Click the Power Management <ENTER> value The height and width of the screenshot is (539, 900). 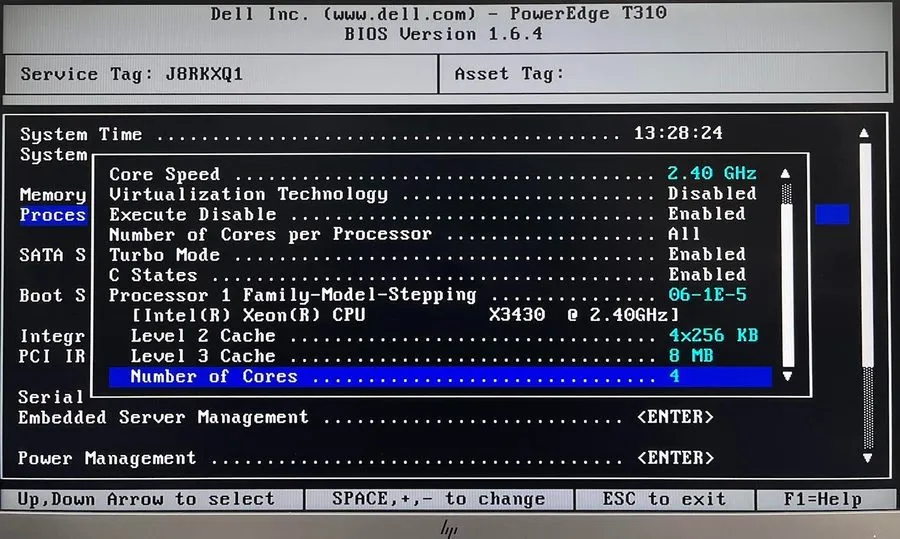675,458
